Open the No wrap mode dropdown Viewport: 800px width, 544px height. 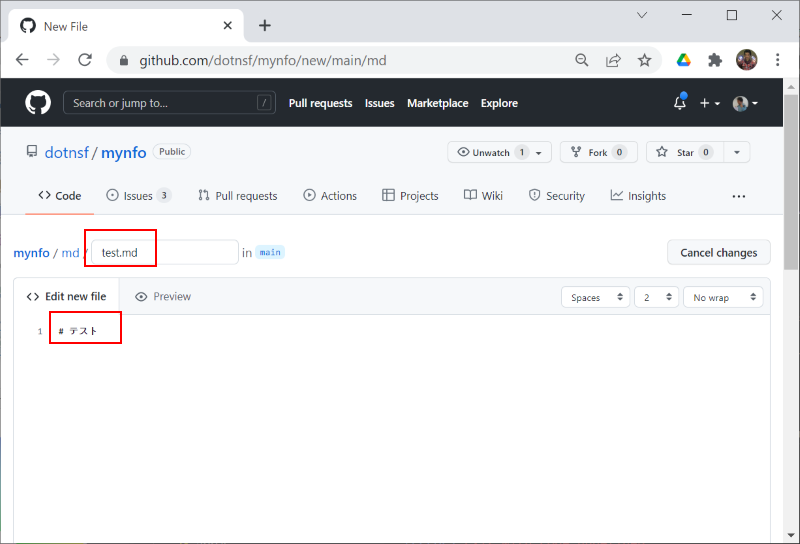(723, 297)
